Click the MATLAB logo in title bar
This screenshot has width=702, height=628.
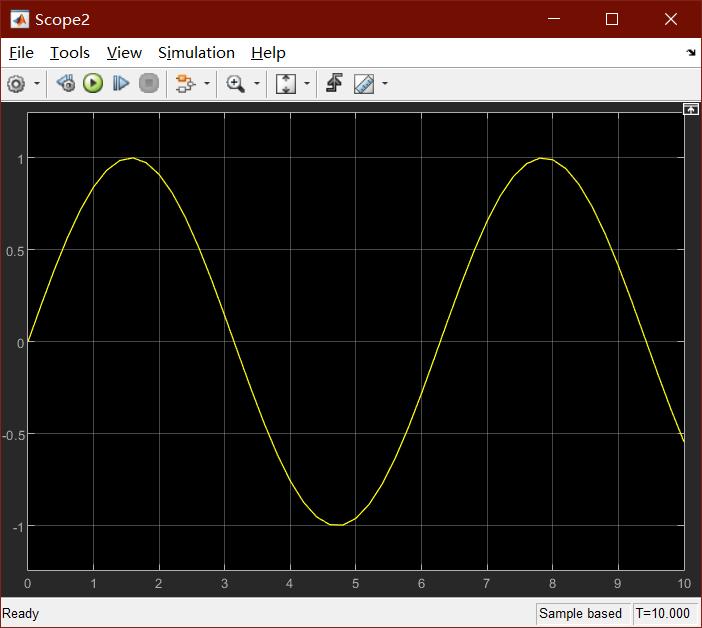[x=20, y=19]
